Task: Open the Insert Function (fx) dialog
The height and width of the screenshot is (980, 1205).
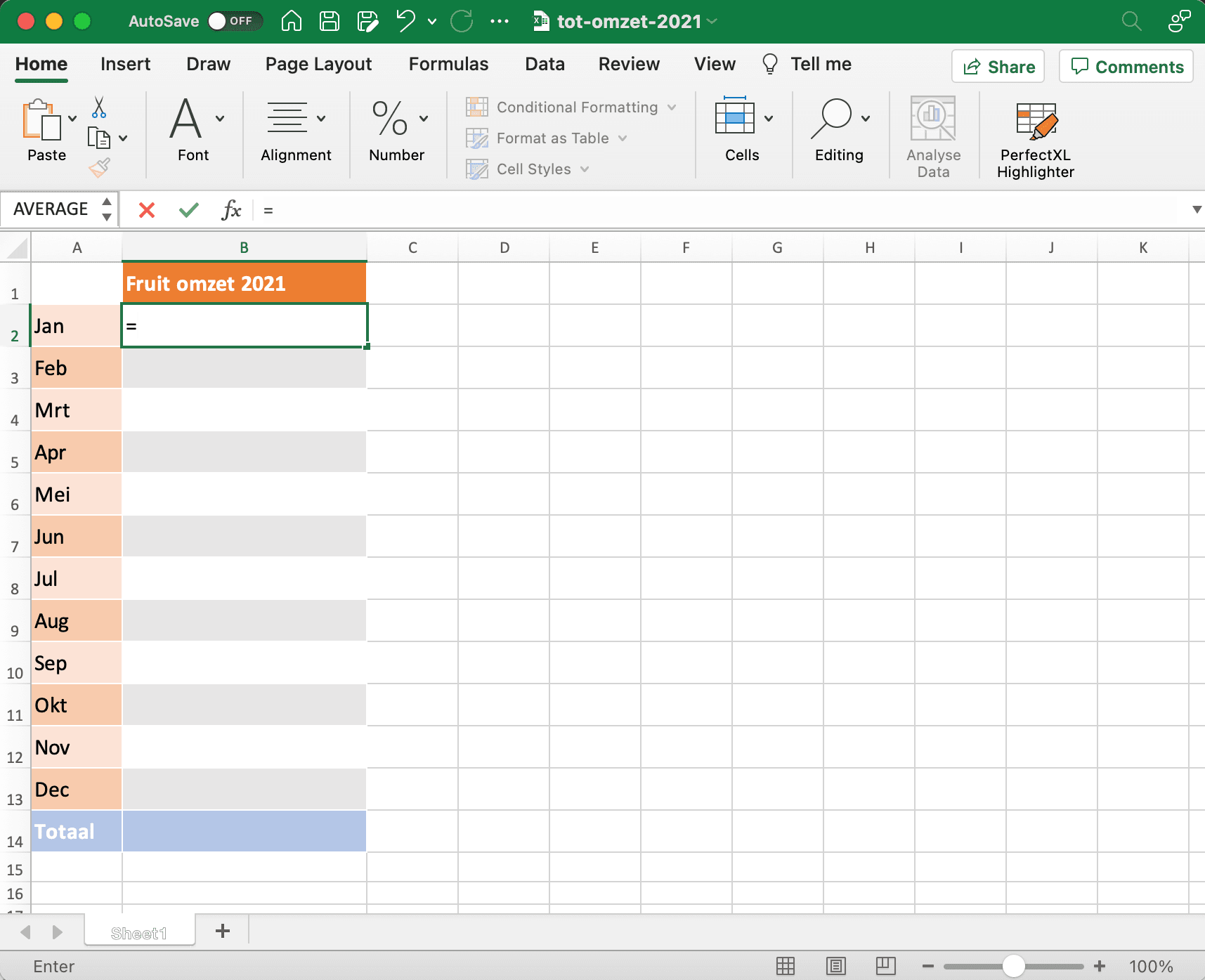Action: tap(231, 209)
